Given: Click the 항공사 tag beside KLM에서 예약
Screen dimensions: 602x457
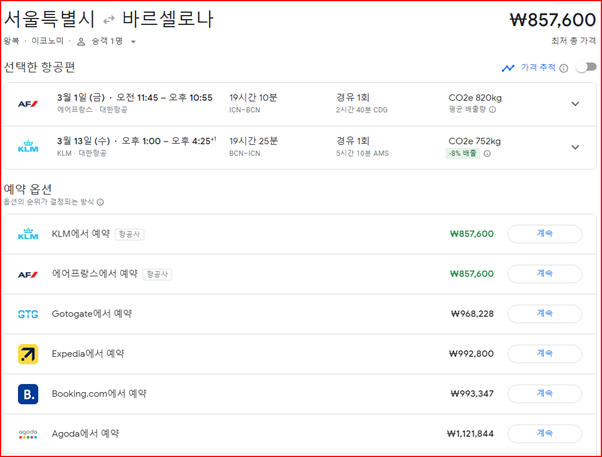Looking at the screenshot, I should point(129,234).
